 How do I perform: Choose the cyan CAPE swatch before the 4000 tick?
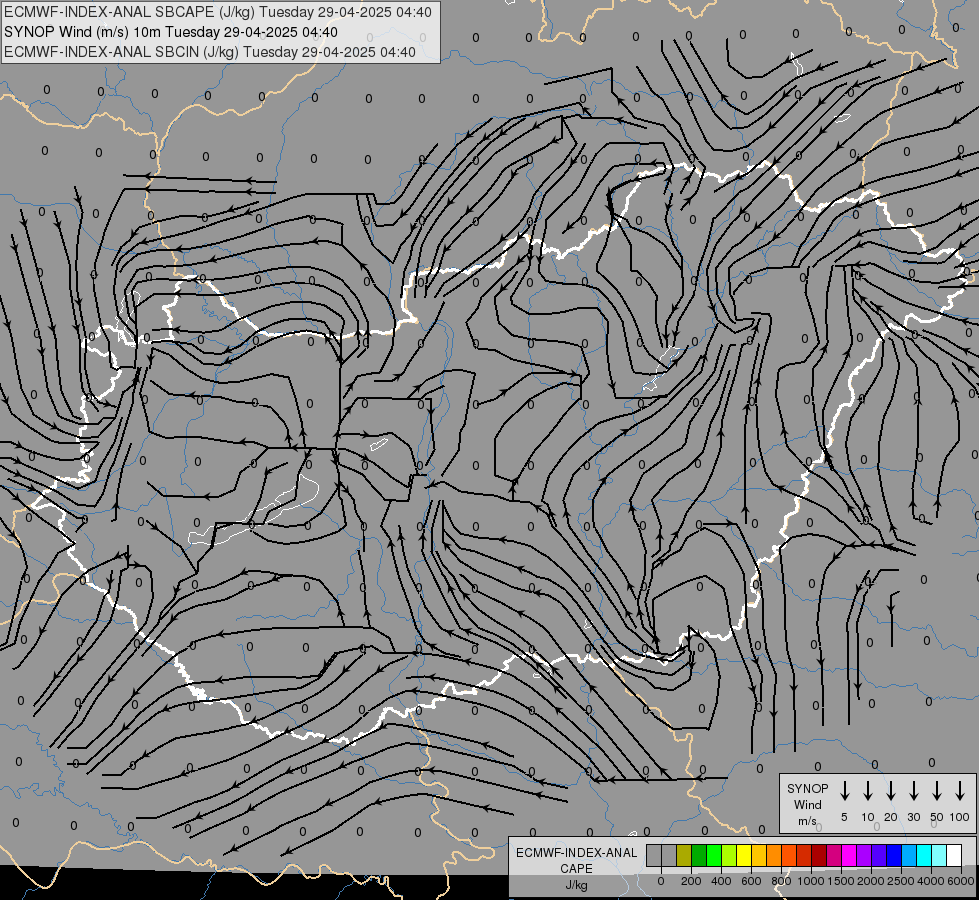tap(923, 856)
